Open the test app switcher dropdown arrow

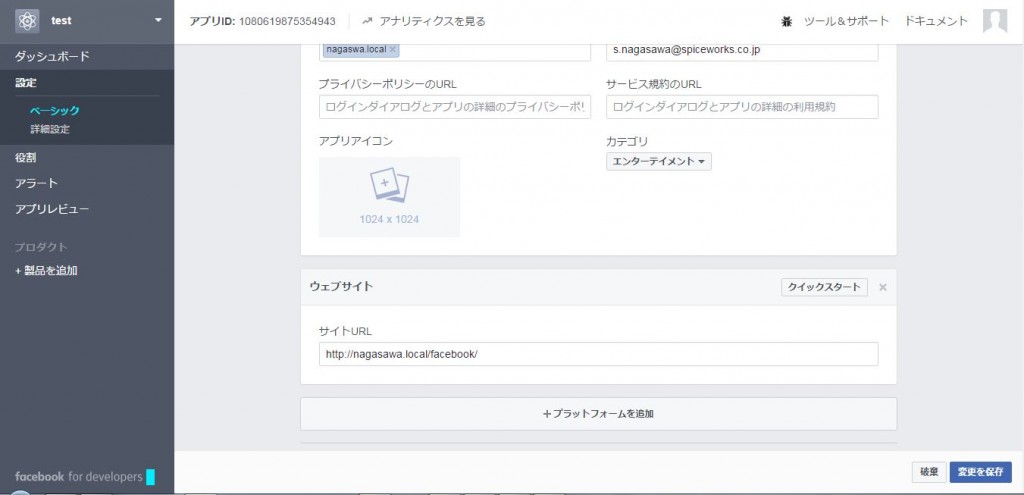158,21
